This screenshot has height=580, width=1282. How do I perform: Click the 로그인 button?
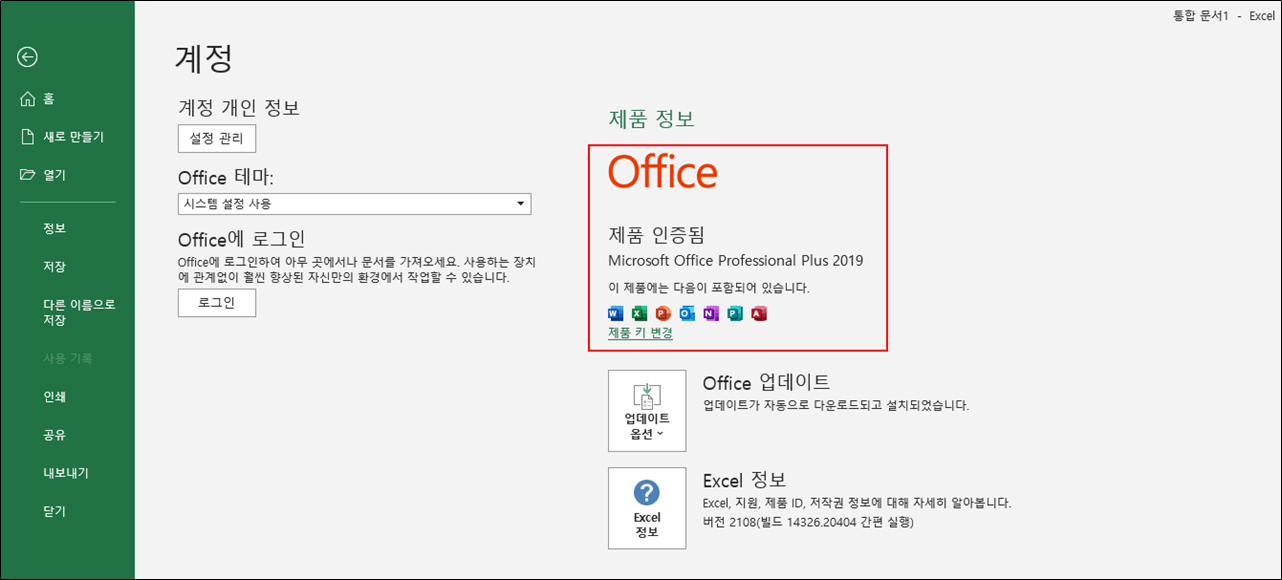click(217, 303)
